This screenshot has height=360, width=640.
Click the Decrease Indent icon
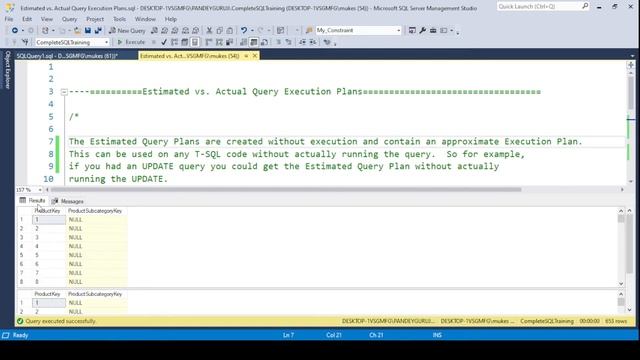[x=302, y=42]
